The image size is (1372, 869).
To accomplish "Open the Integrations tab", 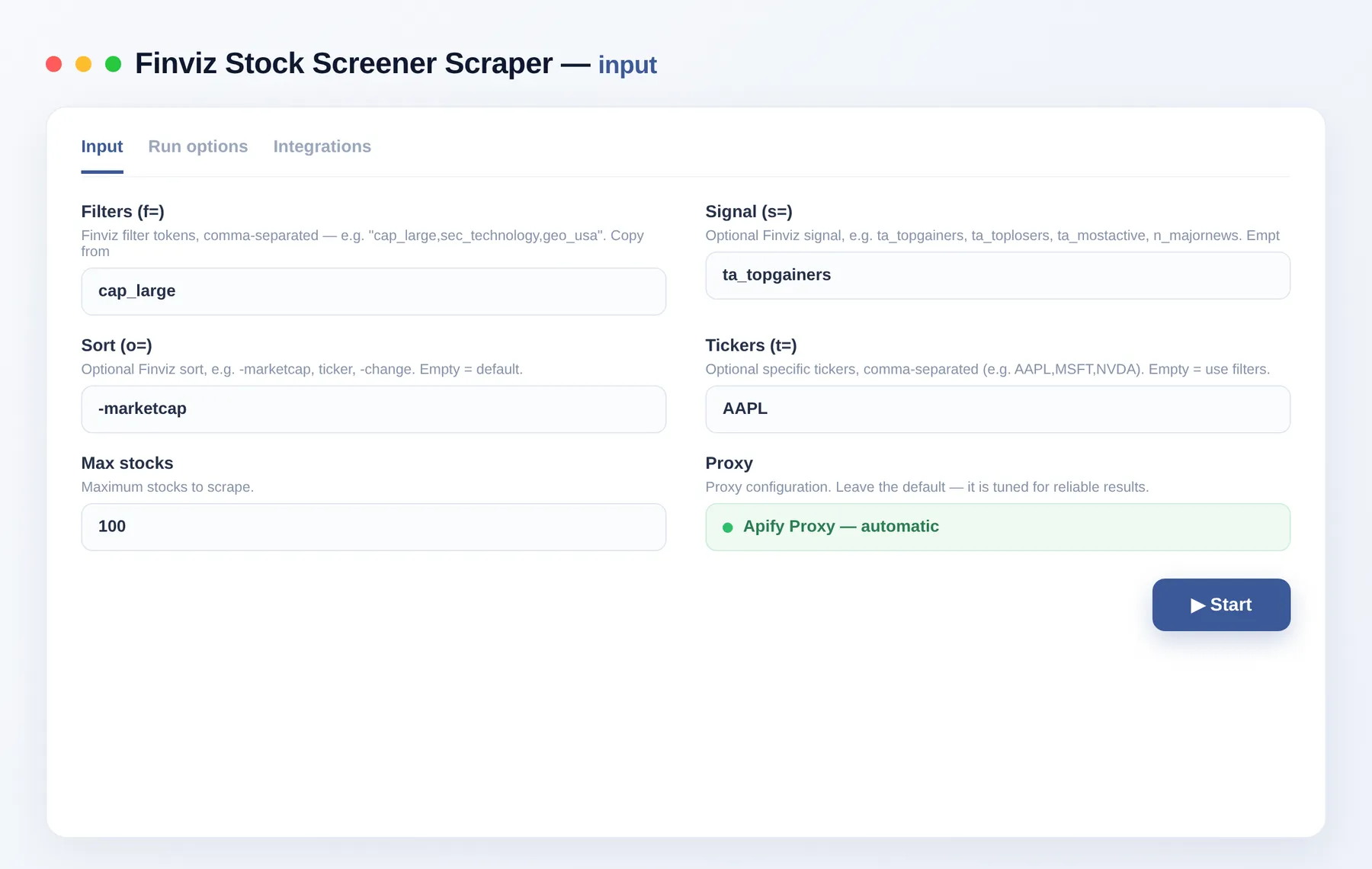I will (x=322, y=146).
